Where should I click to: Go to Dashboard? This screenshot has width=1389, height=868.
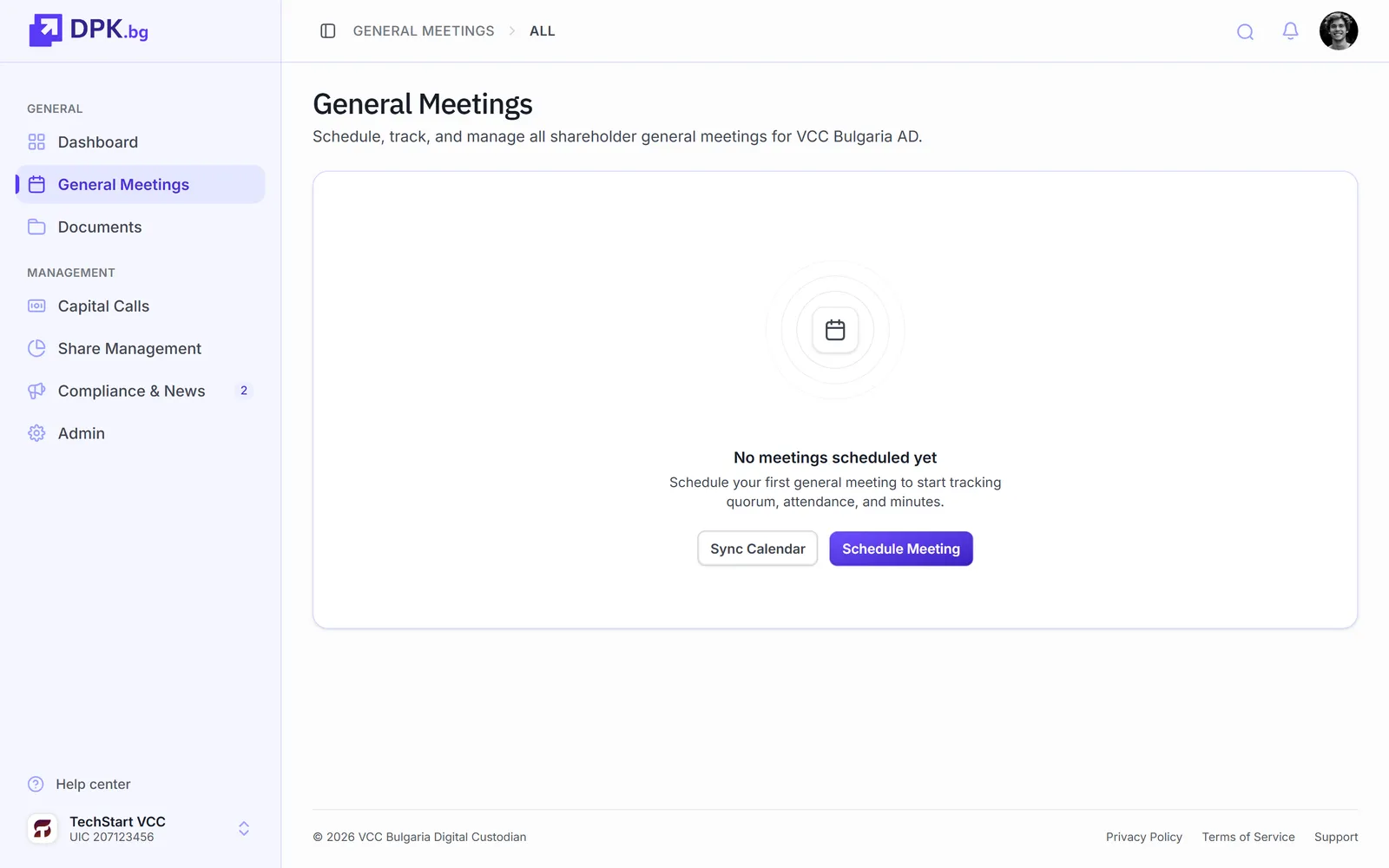[x=141, y=142]
